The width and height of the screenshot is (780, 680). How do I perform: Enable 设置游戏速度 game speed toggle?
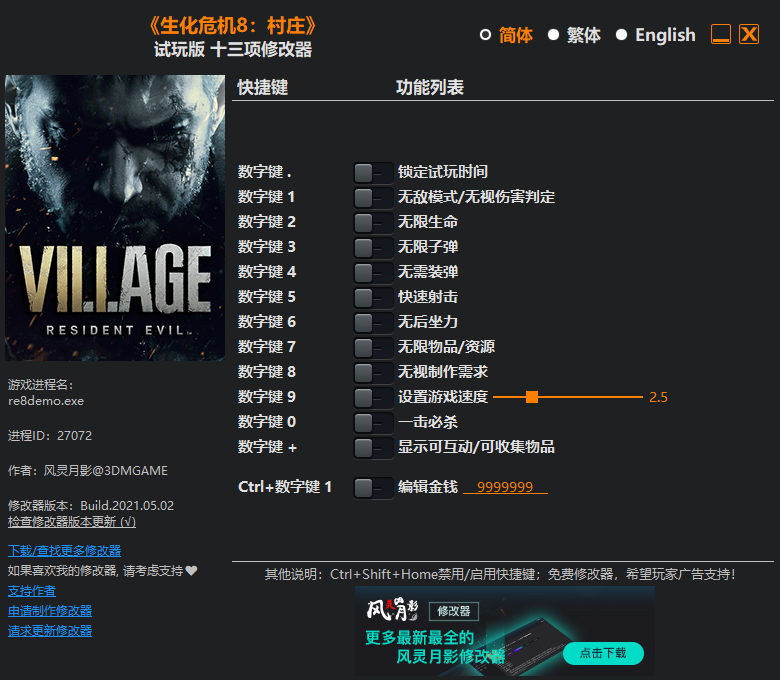(x=373, y=397)
